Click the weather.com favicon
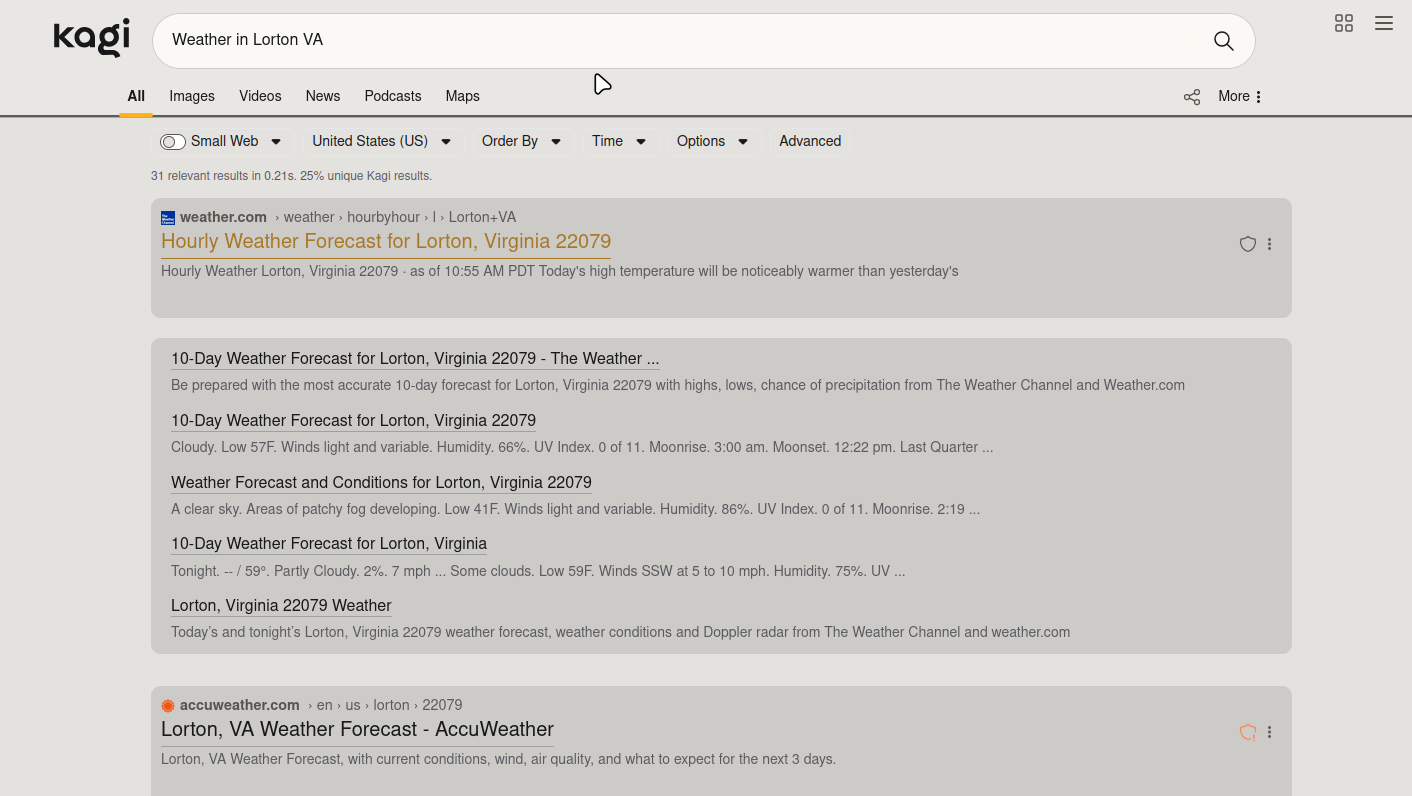This screenshot has height=796, width=1412. pyautogui.click(x=168, y=218)
